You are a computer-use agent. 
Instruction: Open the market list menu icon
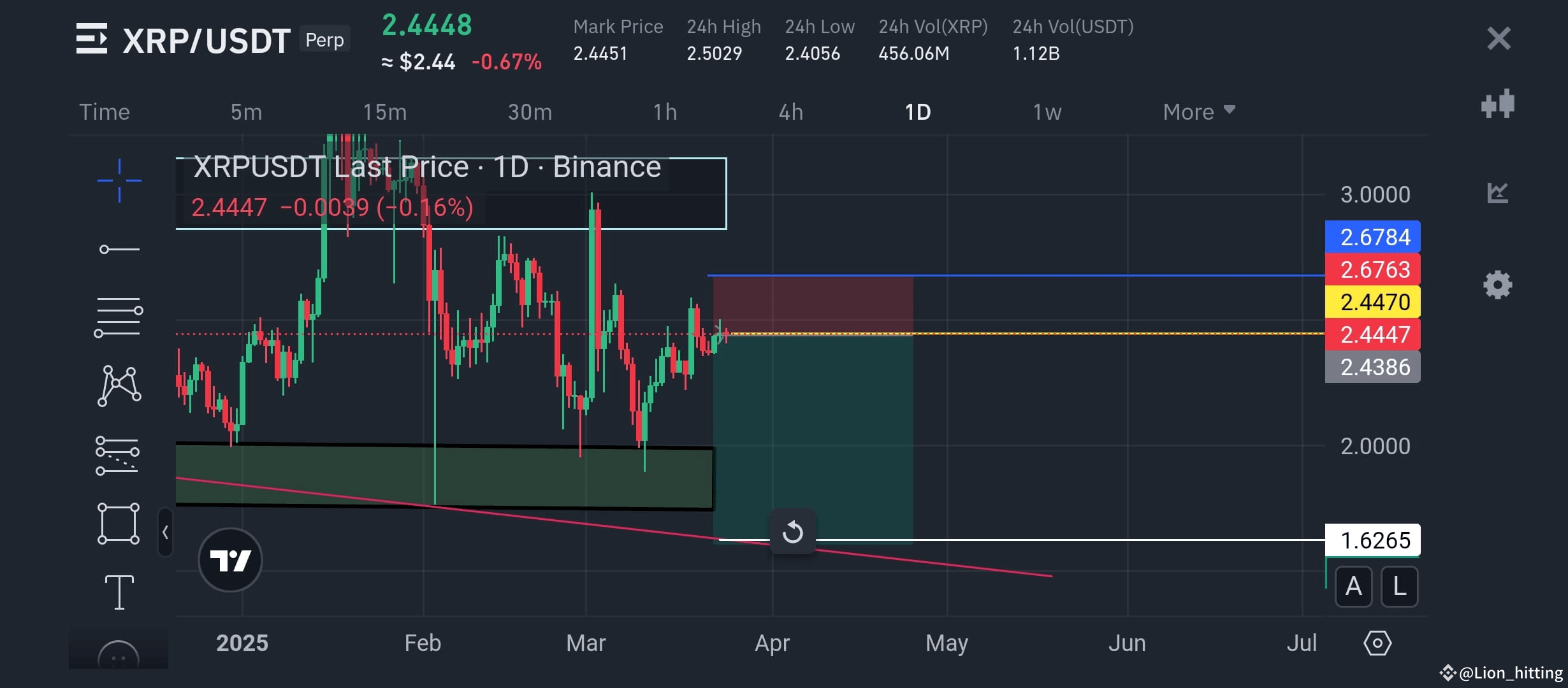click(92, 39)
